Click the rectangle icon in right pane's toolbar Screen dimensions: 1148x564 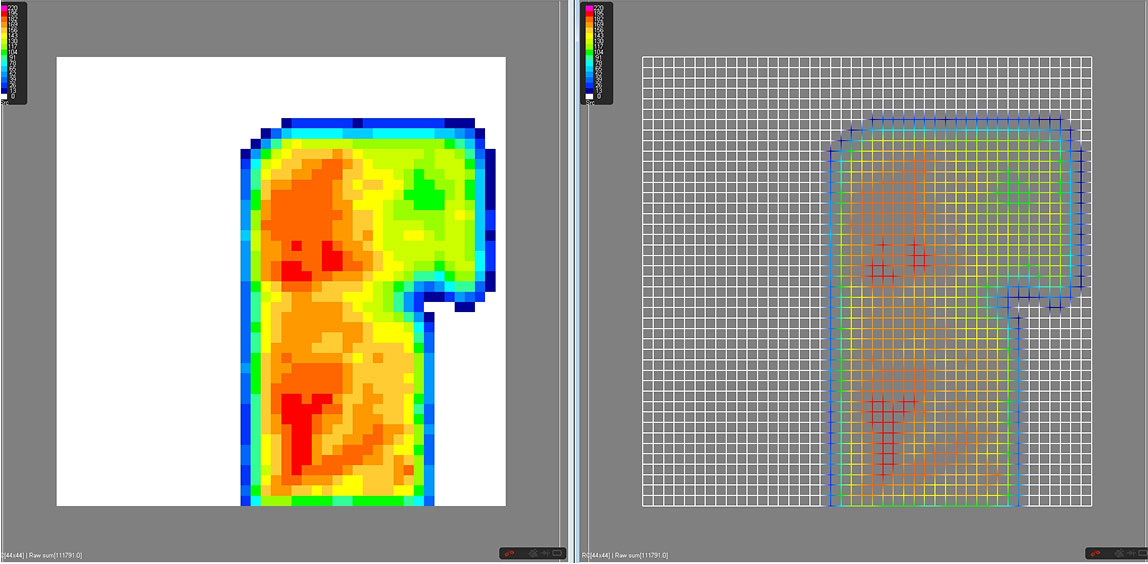[x=1141, y=553]
